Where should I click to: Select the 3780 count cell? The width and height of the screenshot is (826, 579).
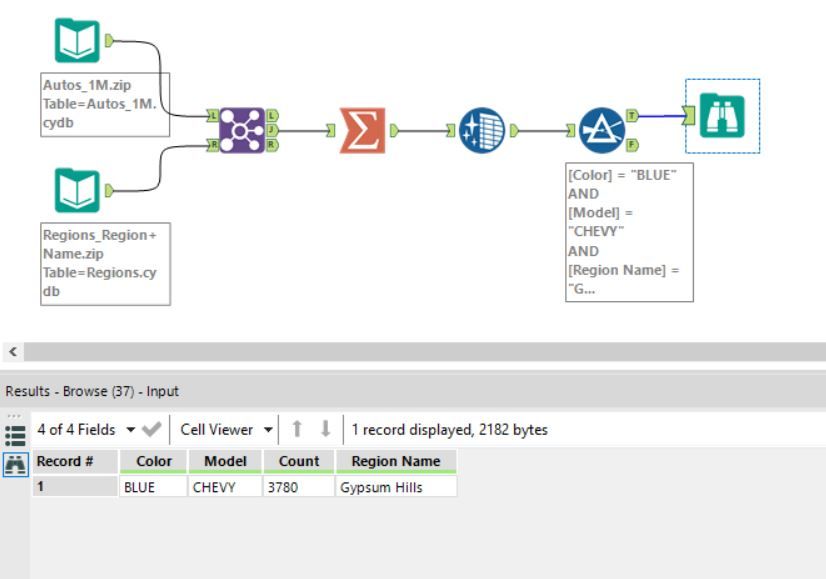click(299, 487)
